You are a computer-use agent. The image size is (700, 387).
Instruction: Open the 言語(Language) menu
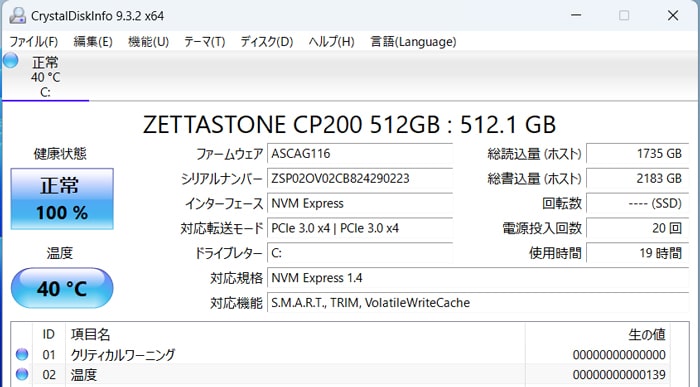tap(413, 42)
